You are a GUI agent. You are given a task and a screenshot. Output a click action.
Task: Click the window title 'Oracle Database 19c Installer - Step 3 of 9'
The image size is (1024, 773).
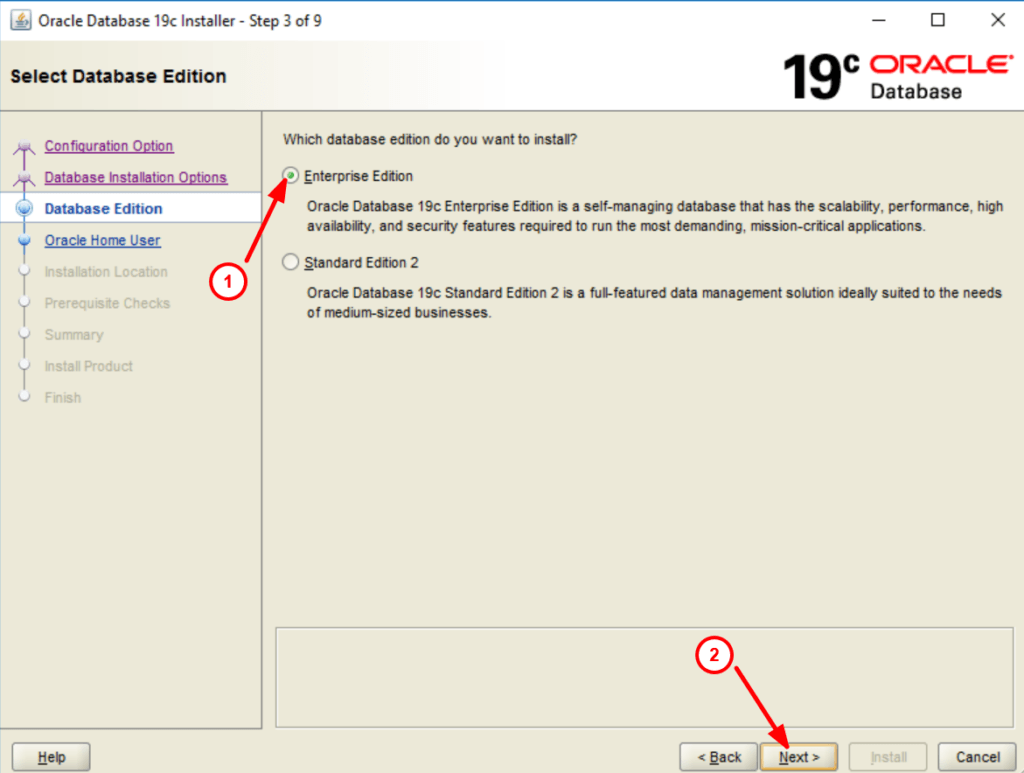180,21
